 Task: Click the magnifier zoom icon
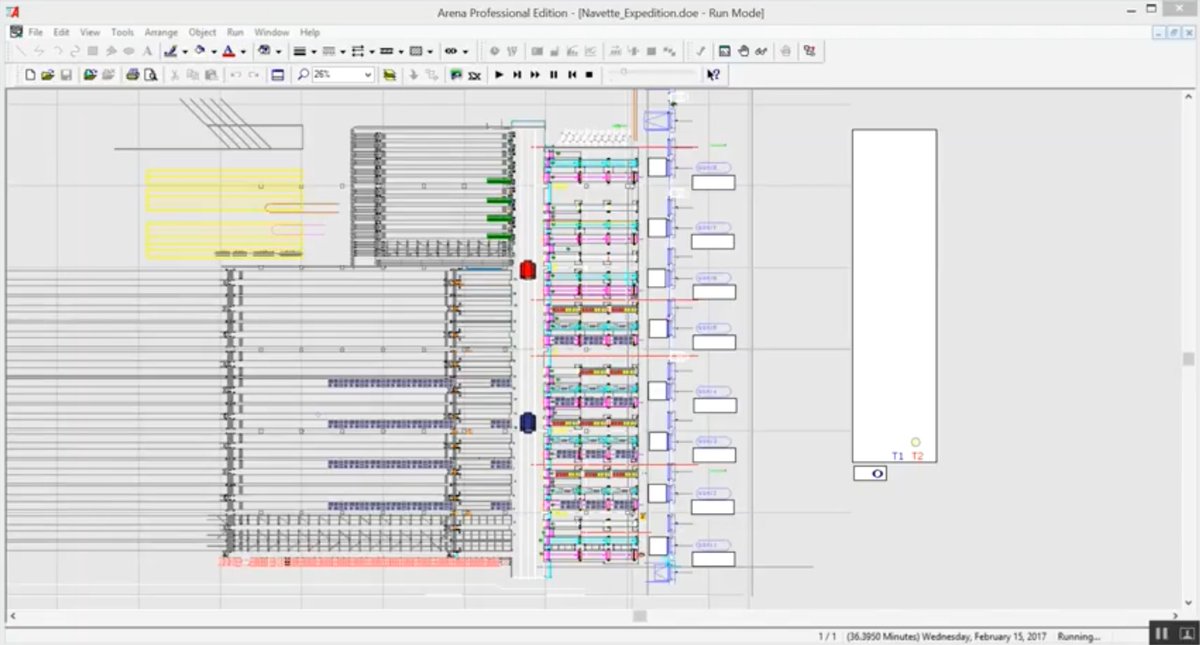point(303,74)
